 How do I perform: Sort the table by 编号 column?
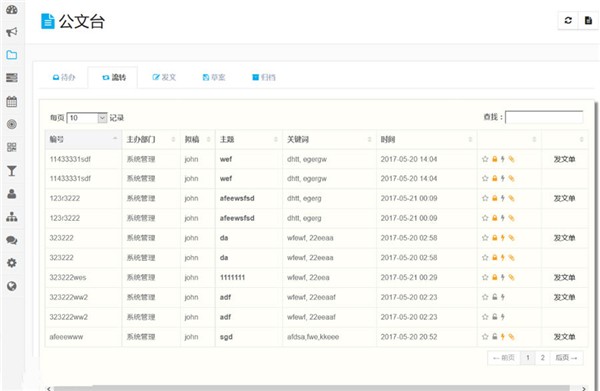point(83,139)
